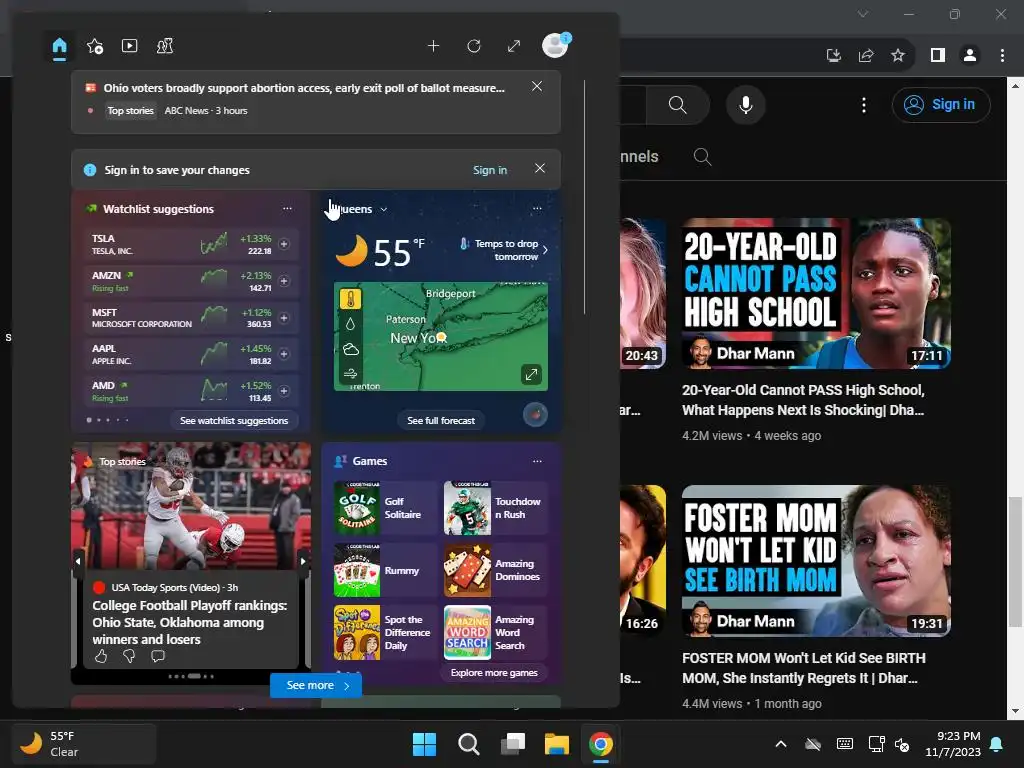Viewport: 1024px width, 768px height.
Task: Click YouTube Sign in button
Action: 941,104
